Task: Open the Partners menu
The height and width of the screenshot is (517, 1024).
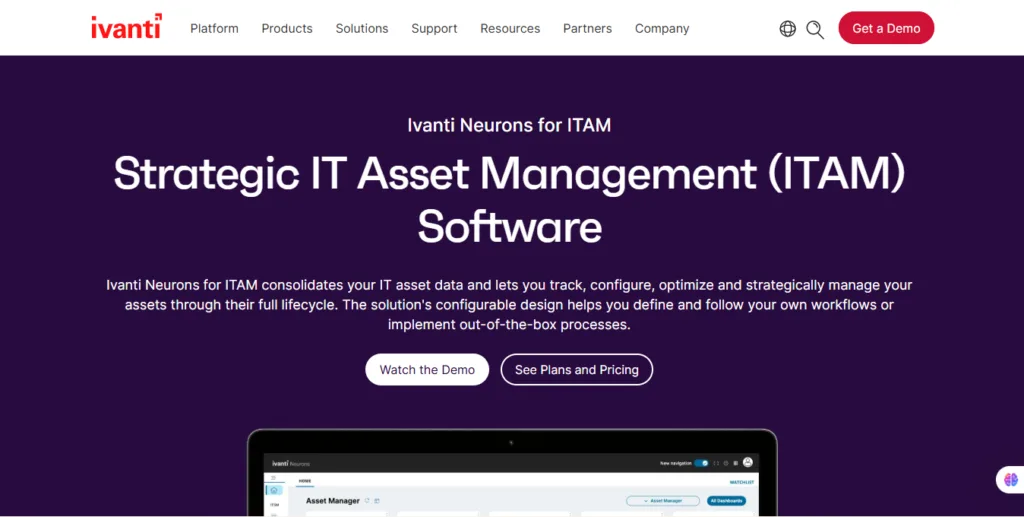Action: [x=587, y=29]
